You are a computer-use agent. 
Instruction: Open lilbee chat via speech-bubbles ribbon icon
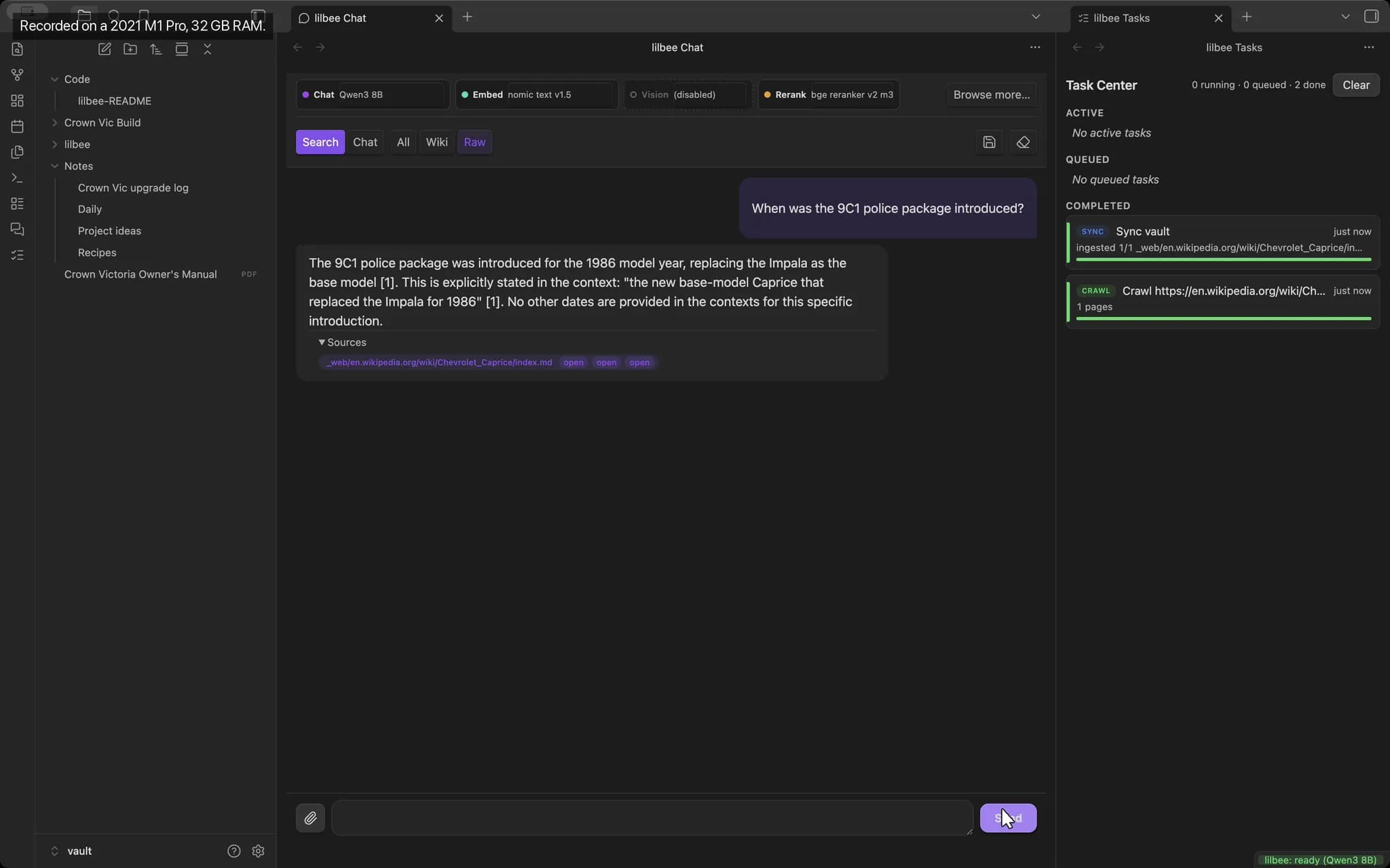click(x=18, y=229)
